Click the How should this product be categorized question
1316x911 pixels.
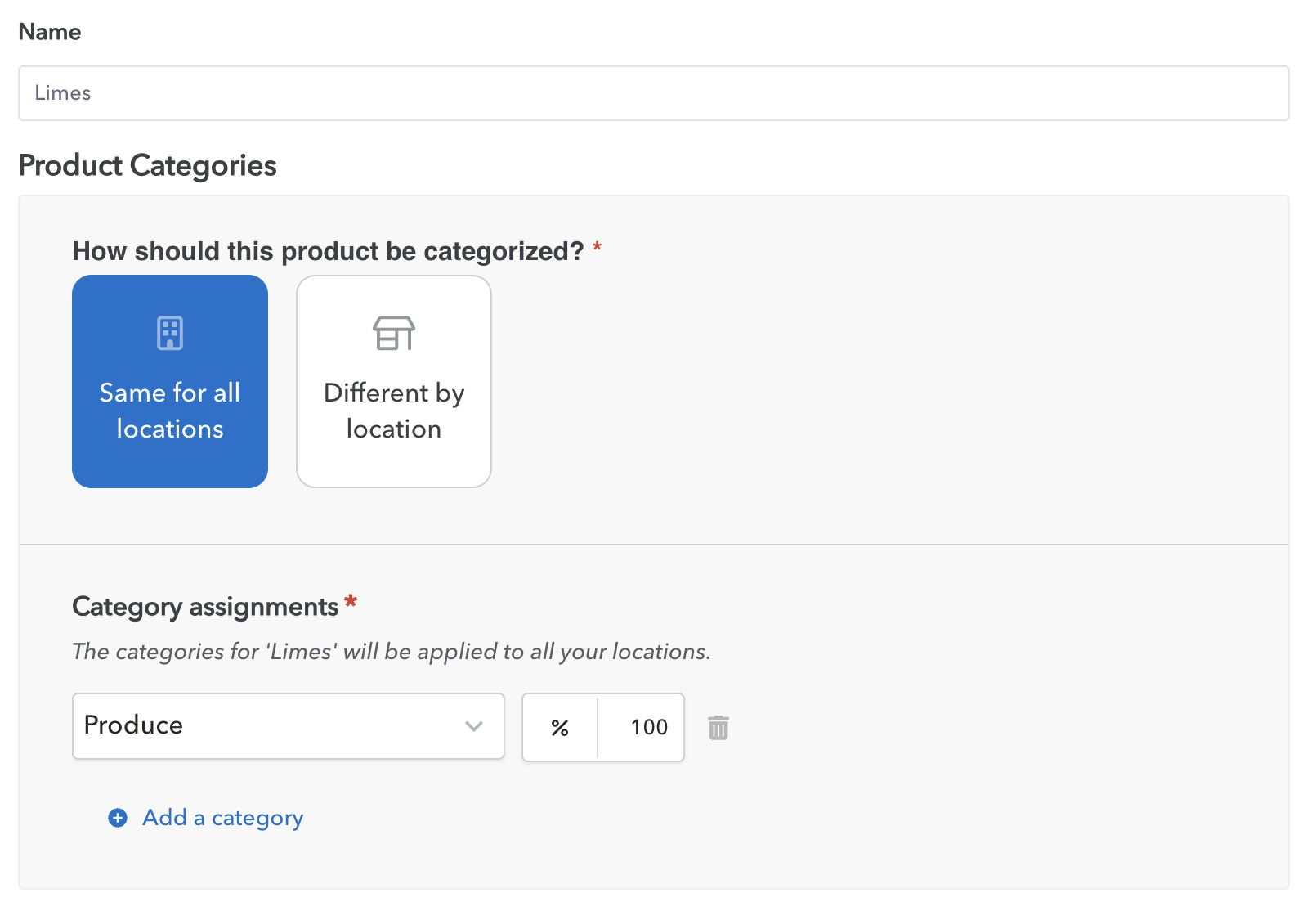point(328,251)
